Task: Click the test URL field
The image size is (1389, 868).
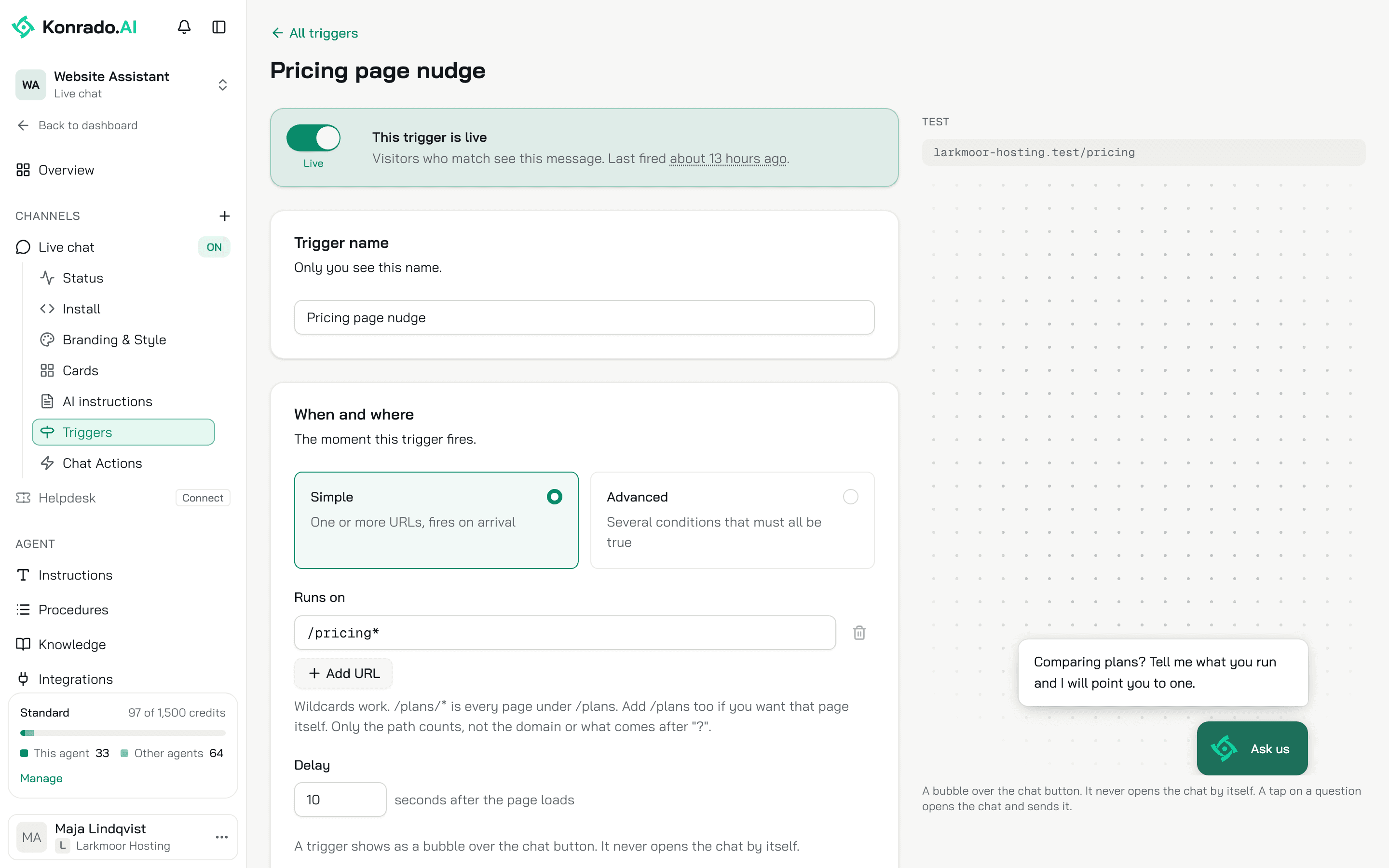Action: [1144, 152]
